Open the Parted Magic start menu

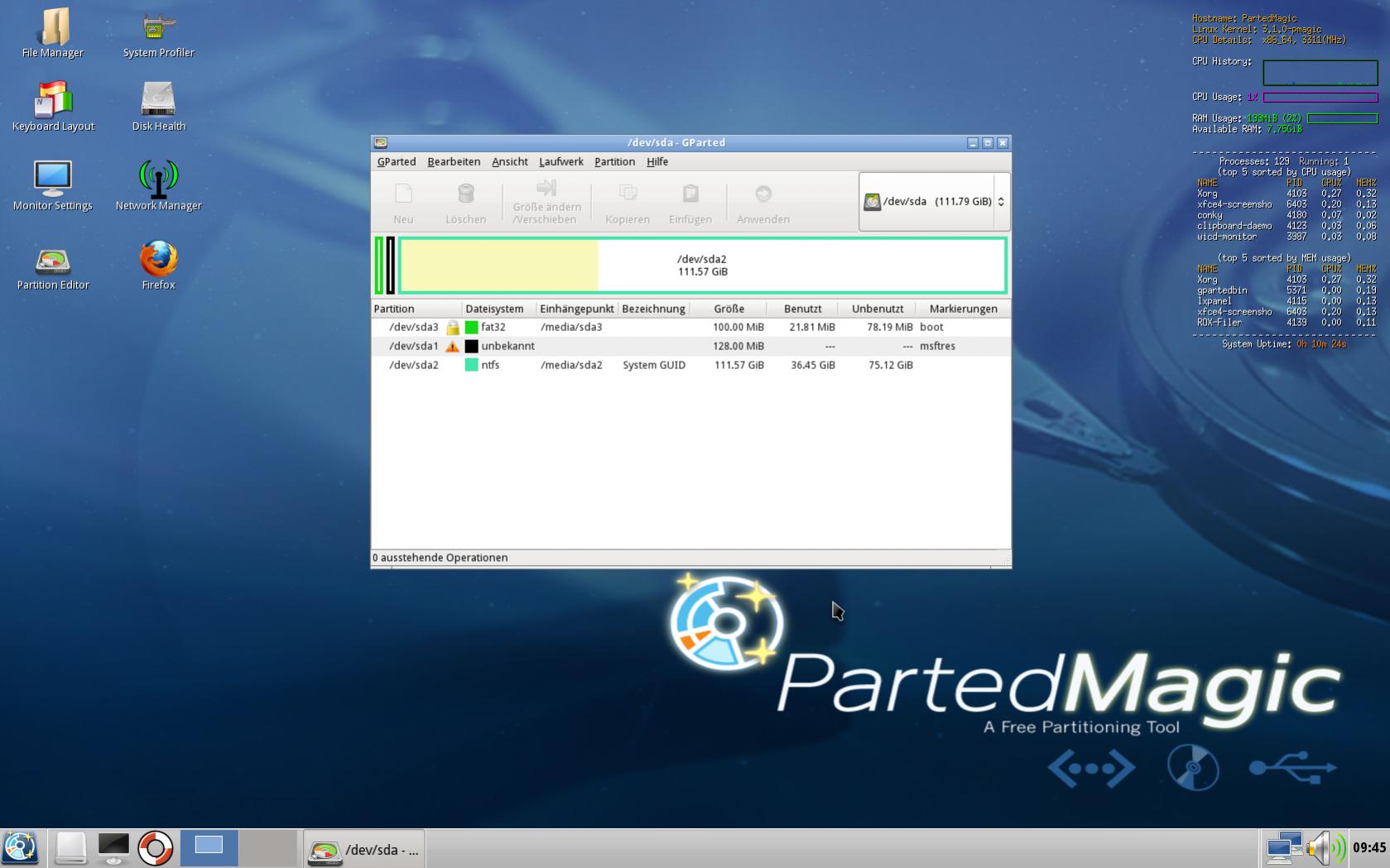click(20, 848)
